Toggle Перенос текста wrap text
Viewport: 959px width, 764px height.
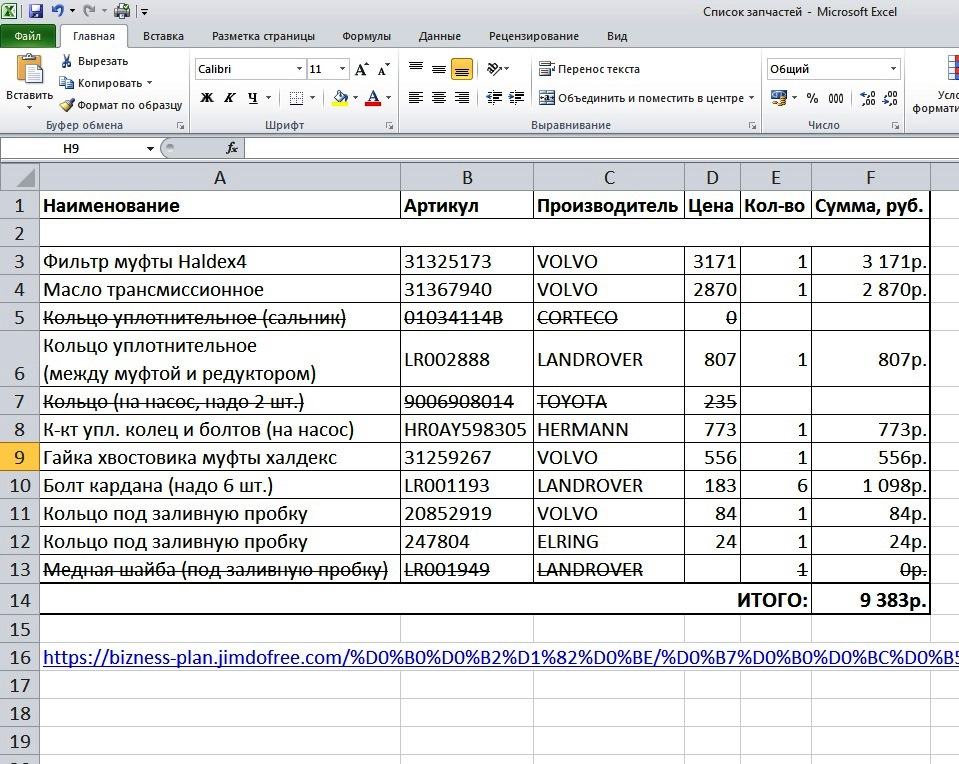point(589,69)
